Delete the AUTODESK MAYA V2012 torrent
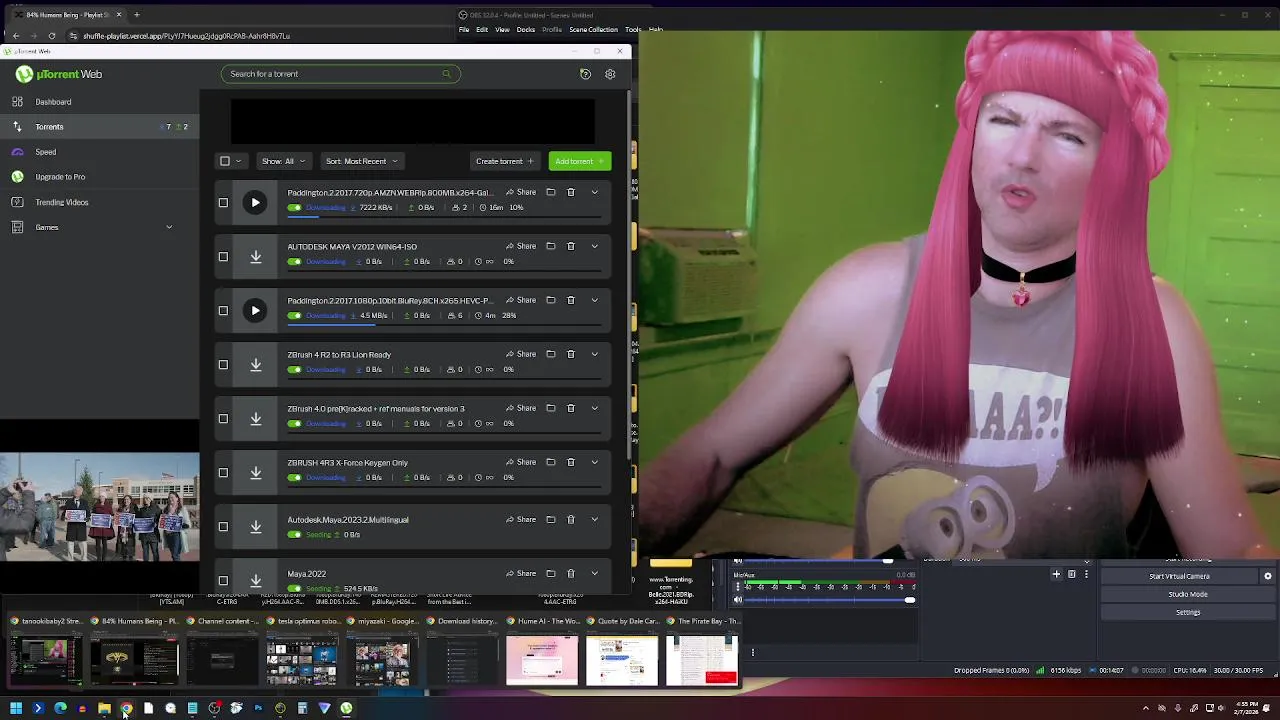Image resolution: width=1280 pixels, height=720 pixels. click(x=571, y=246)
